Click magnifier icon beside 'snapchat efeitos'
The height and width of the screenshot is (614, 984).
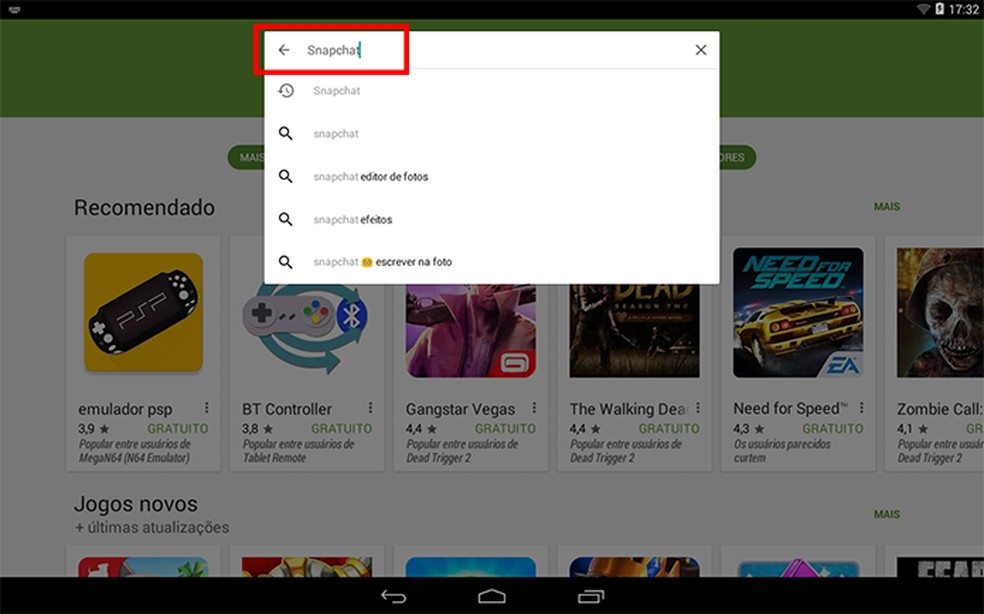pos(286,219)
